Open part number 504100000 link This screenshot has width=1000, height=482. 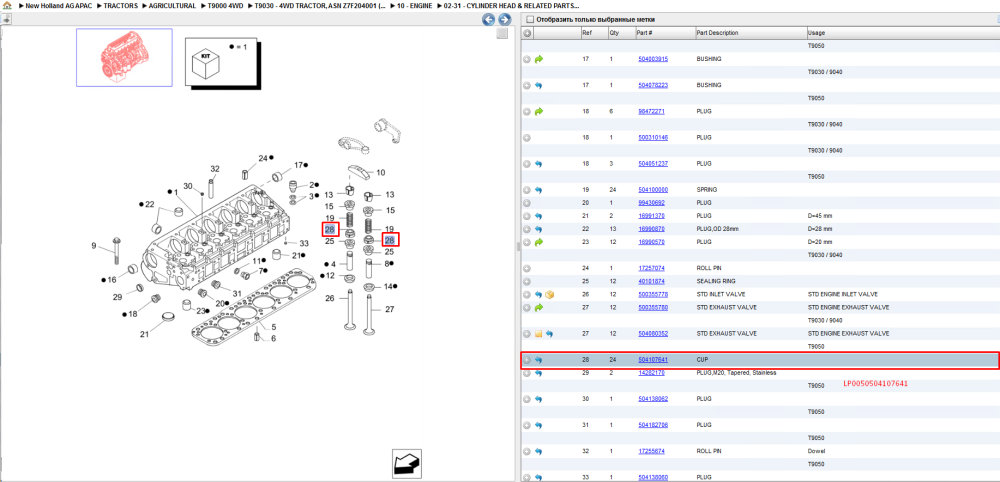click(x=653, y=189)
